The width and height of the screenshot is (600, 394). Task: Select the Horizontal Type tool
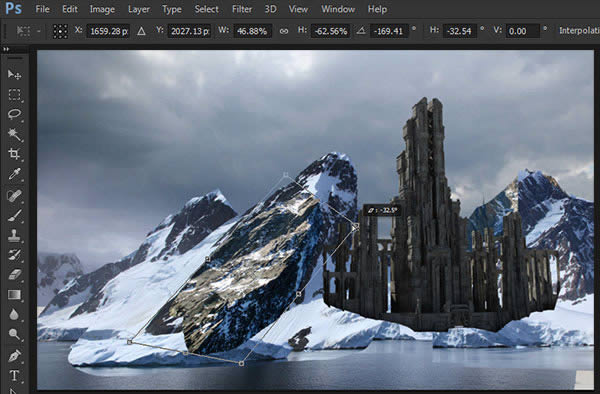click(14, 375)
